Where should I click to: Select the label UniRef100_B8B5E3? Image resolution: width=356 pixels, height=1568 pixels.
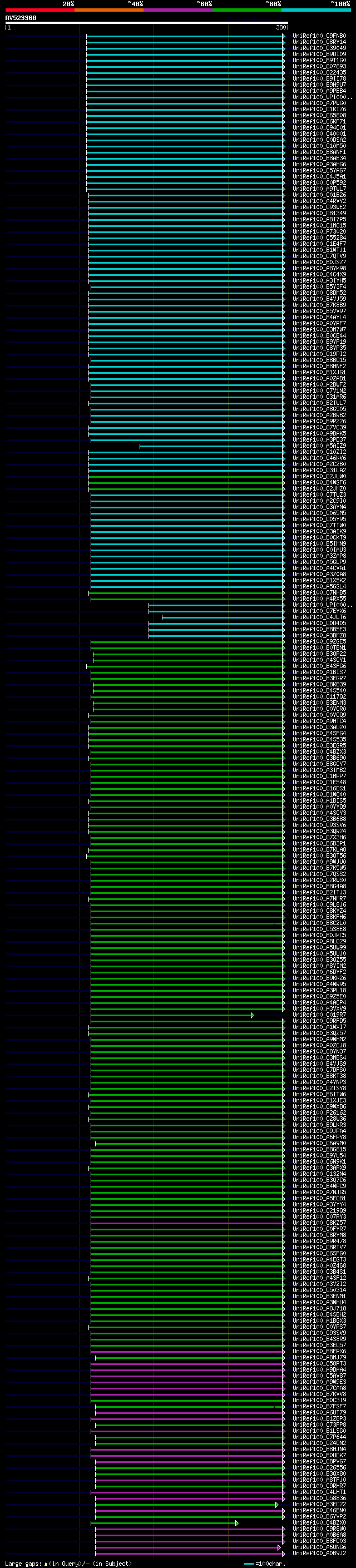point(319,630)
